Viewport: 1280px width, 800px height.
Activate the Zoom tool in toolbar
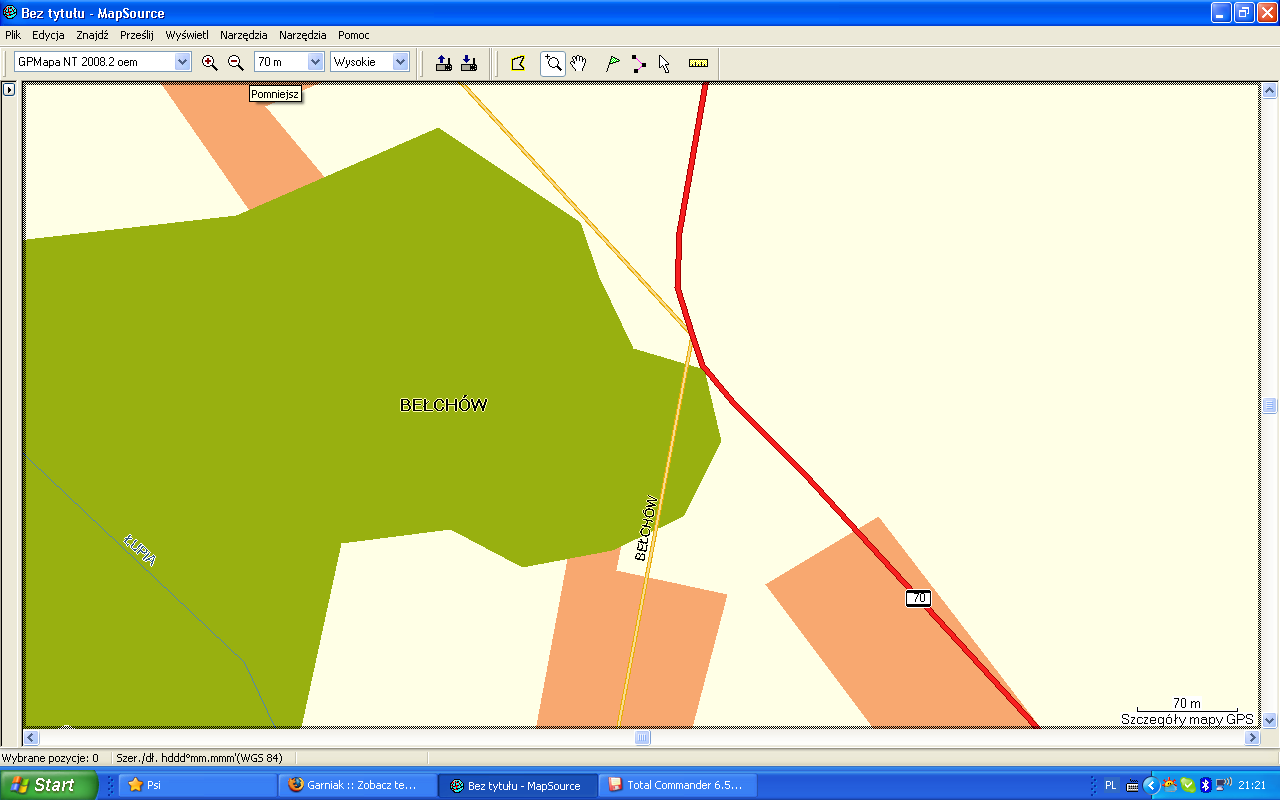(553, 63)
